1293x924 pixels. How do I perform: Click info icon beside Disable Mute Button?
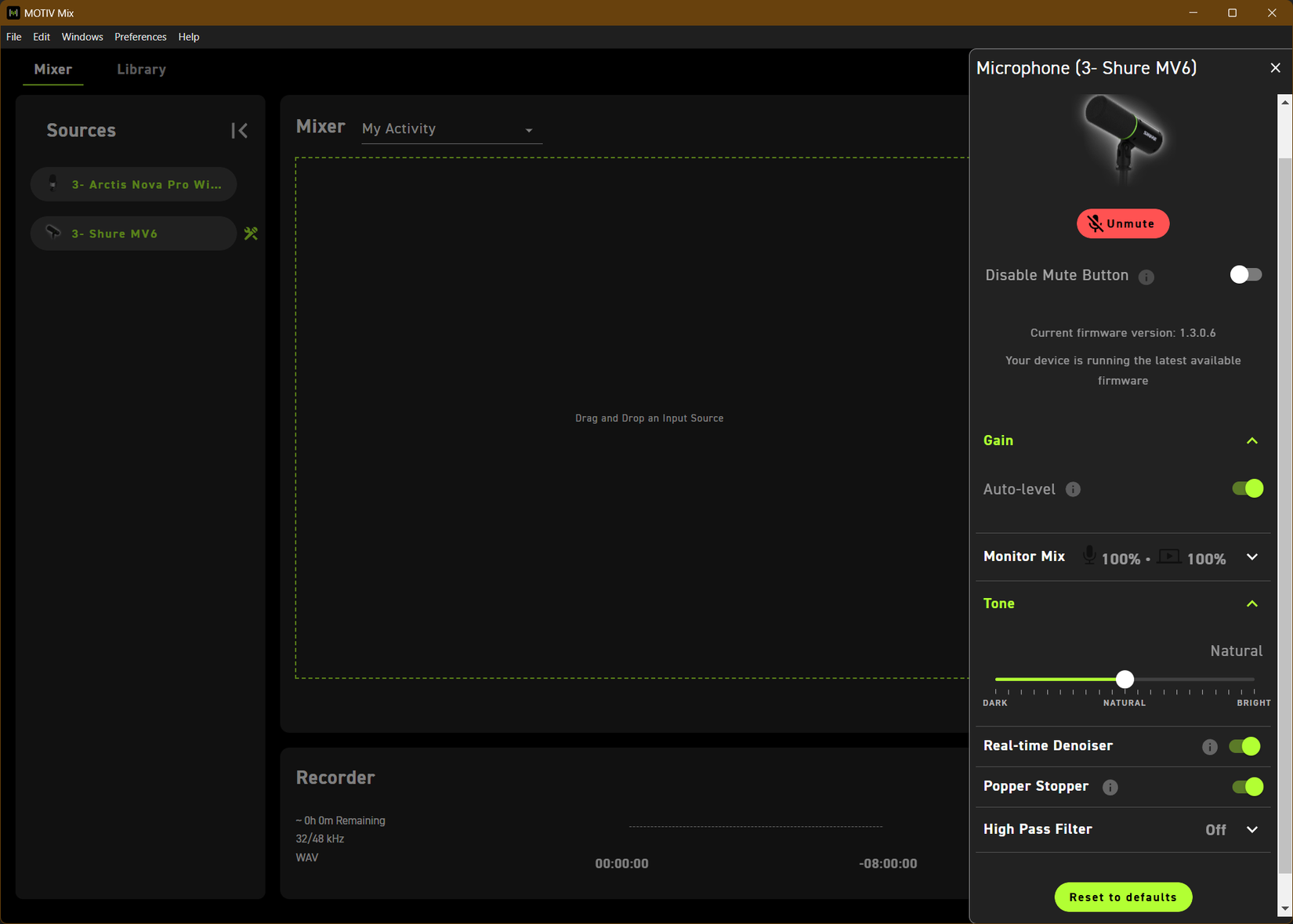pos(1146,277)
